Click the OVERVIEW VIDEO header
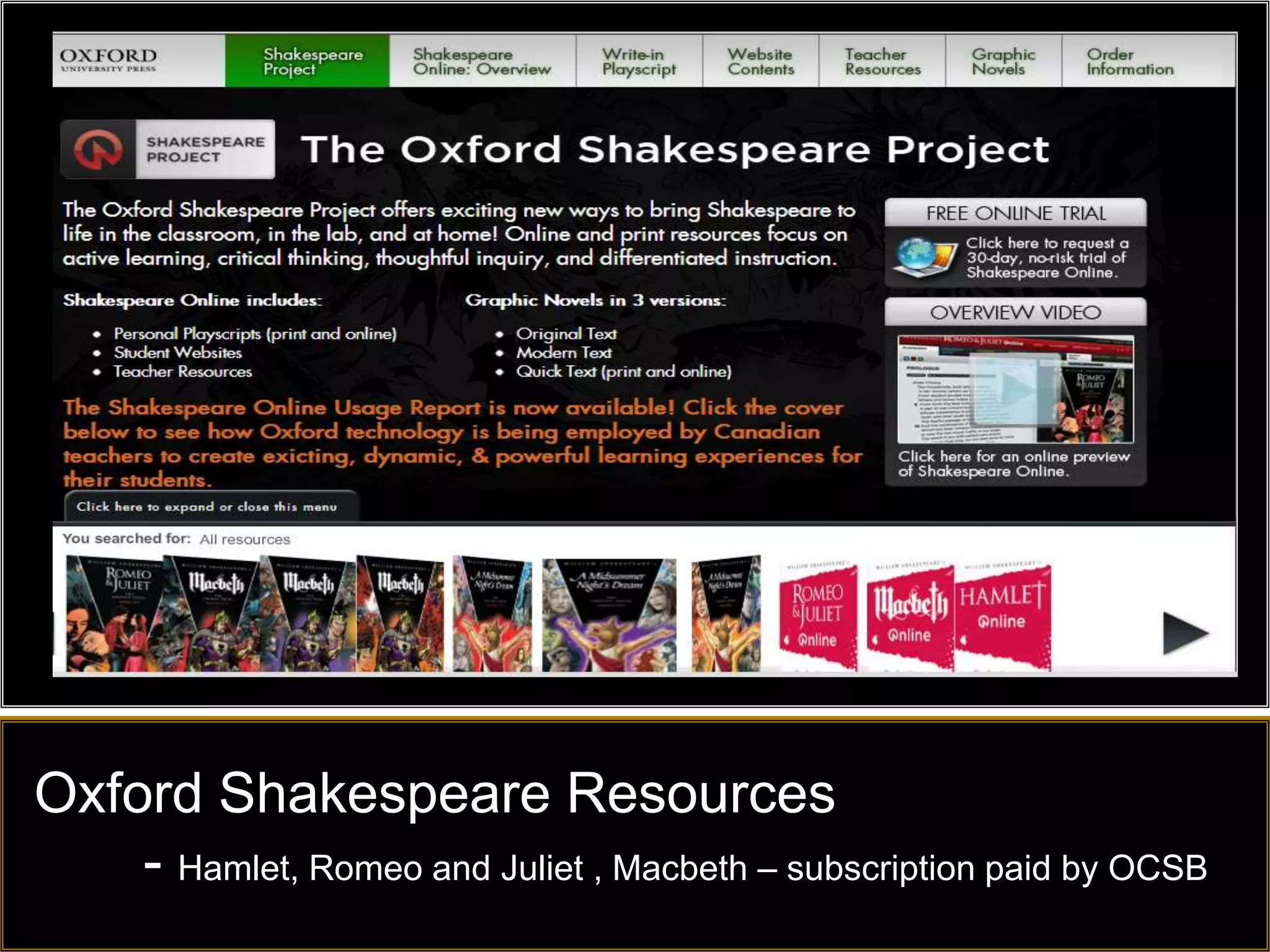This screenshot has width=1270, height=952. tap(1015, 312)
